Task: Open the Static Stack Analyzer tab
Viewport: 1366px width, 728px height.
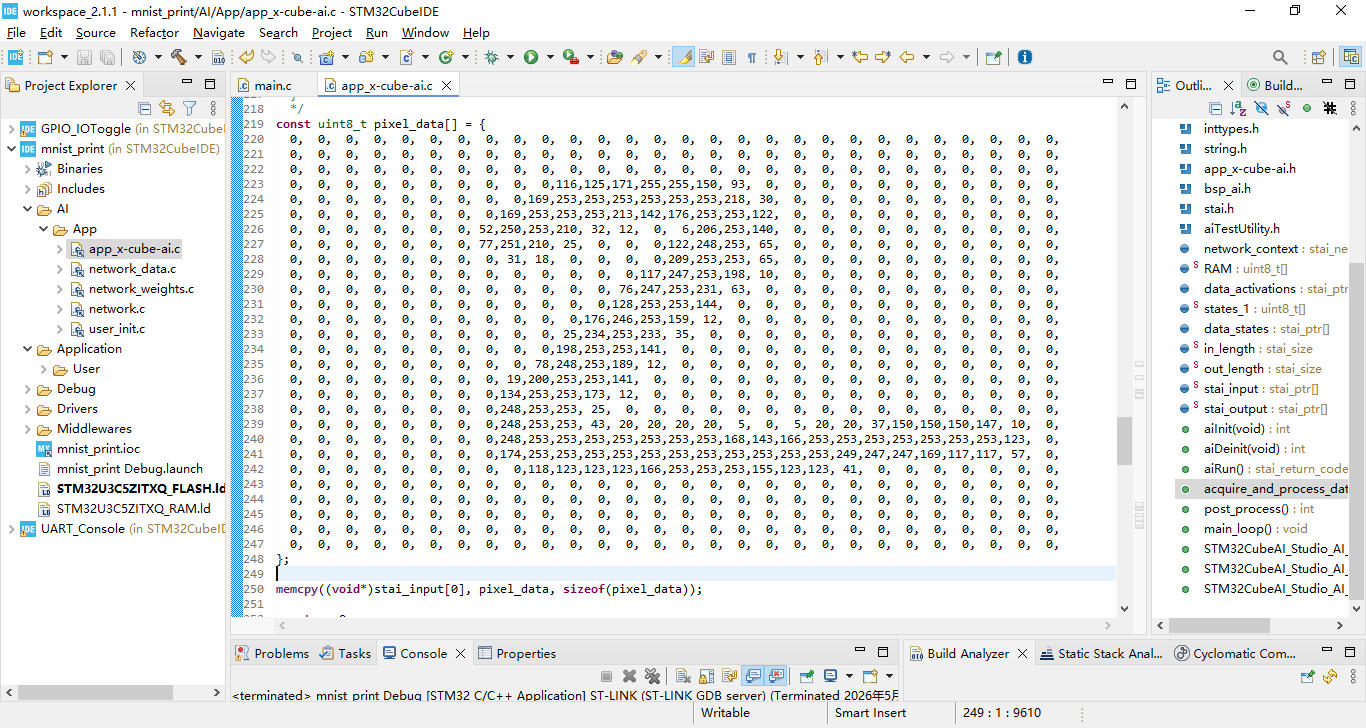Action: pyautogui.click(x=1101, y=653)
